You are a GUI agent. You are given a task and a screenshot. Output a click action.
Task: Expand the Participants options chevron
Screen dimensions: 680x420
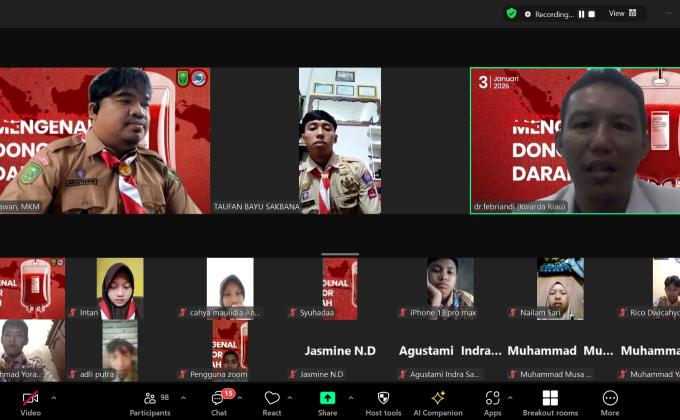tap(183, 398)
